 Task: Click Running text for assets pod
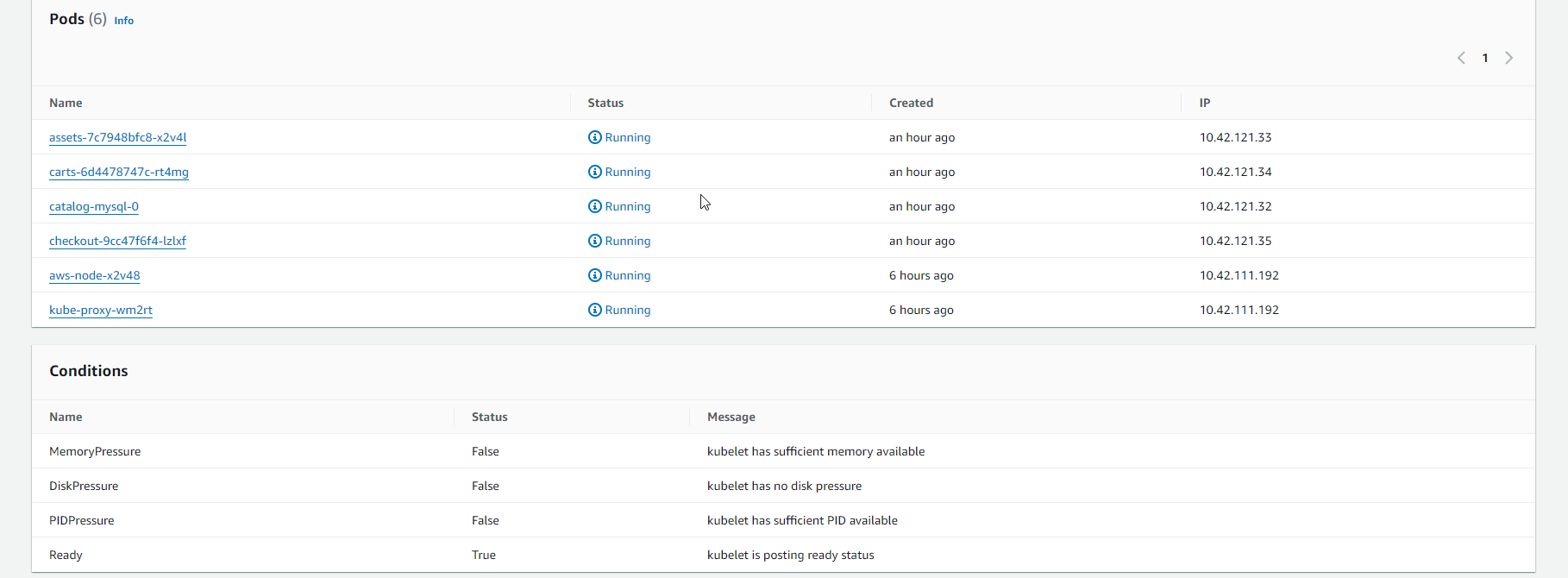[628, 137]
